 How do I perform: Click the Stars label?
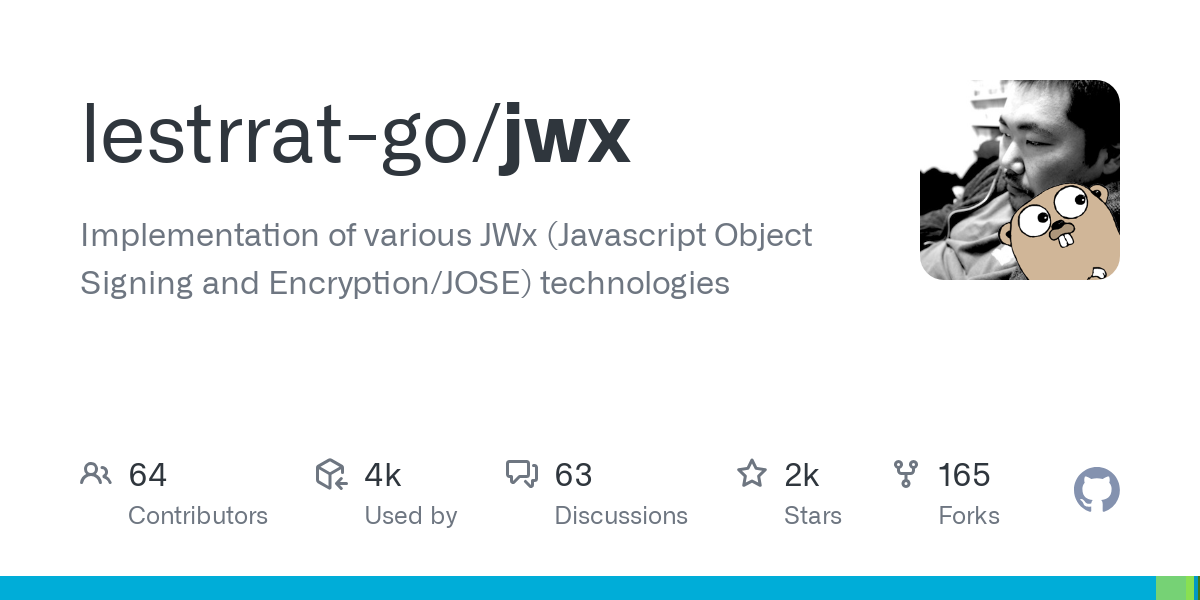(813, 516)
